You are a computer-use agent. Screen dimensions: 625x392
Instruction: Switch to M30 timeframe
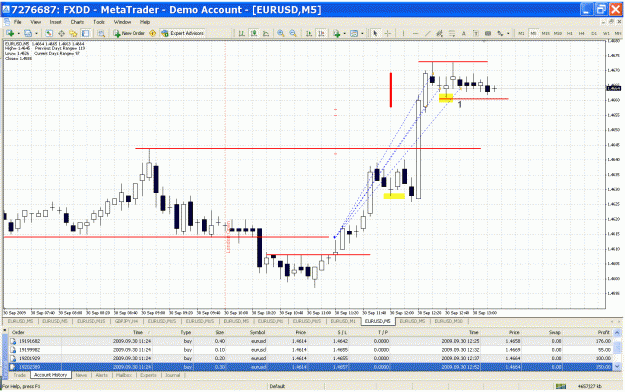tap(558, 33)
